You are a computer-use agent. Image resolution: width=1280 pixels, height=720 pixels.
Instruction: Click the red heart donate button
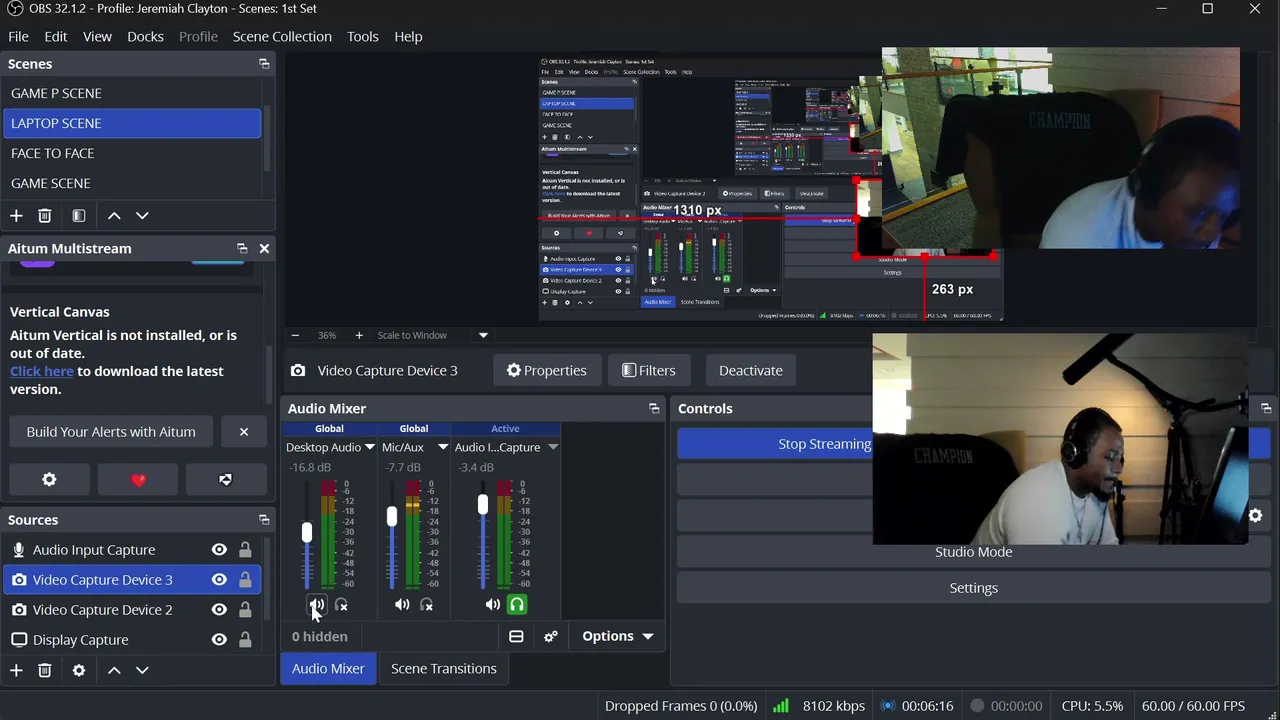[138, 479]
